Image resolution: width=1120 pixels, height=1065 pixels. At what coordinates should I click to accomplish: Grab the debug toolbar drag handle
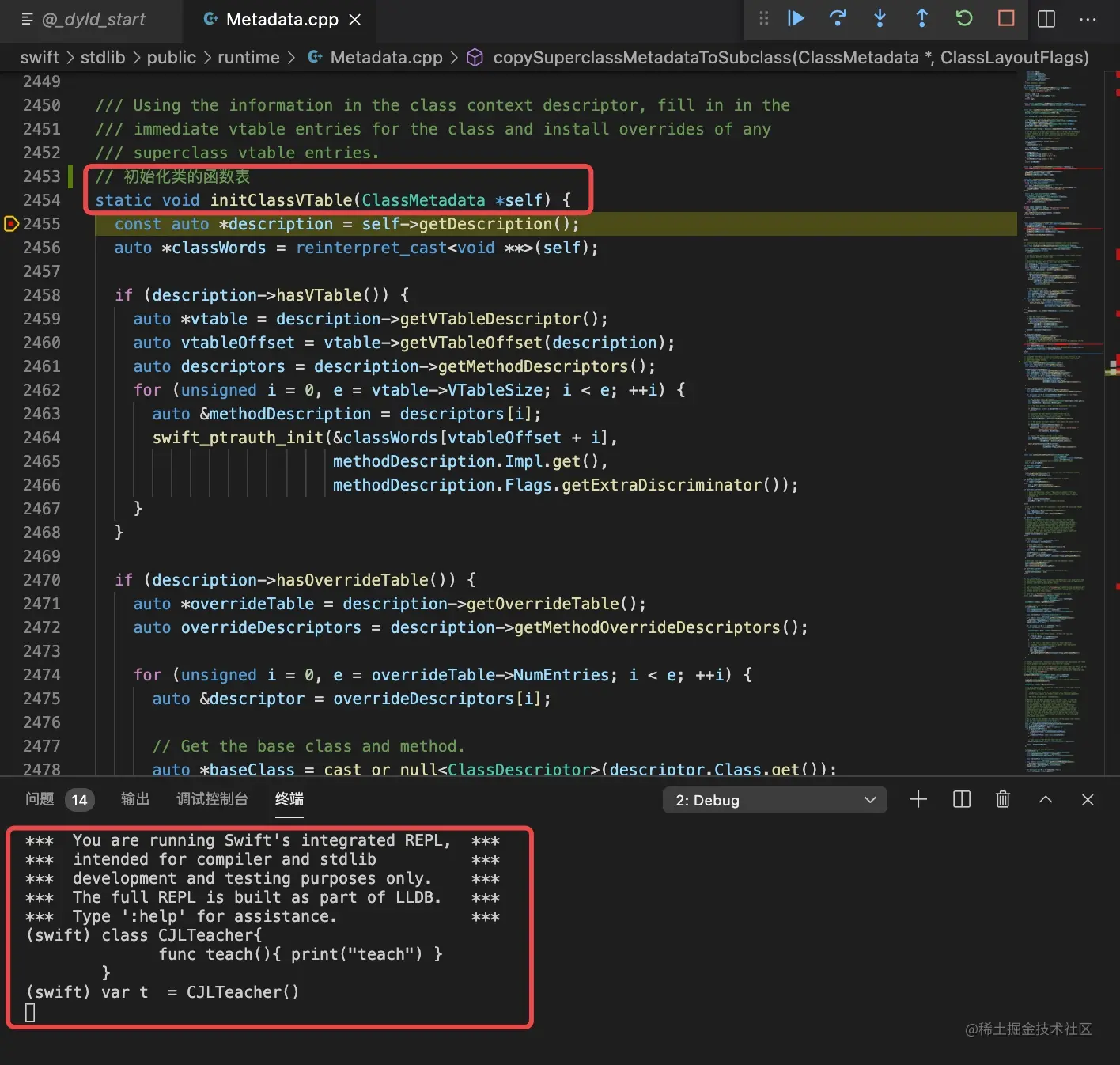pyautogui.click(x=763, y=18)
